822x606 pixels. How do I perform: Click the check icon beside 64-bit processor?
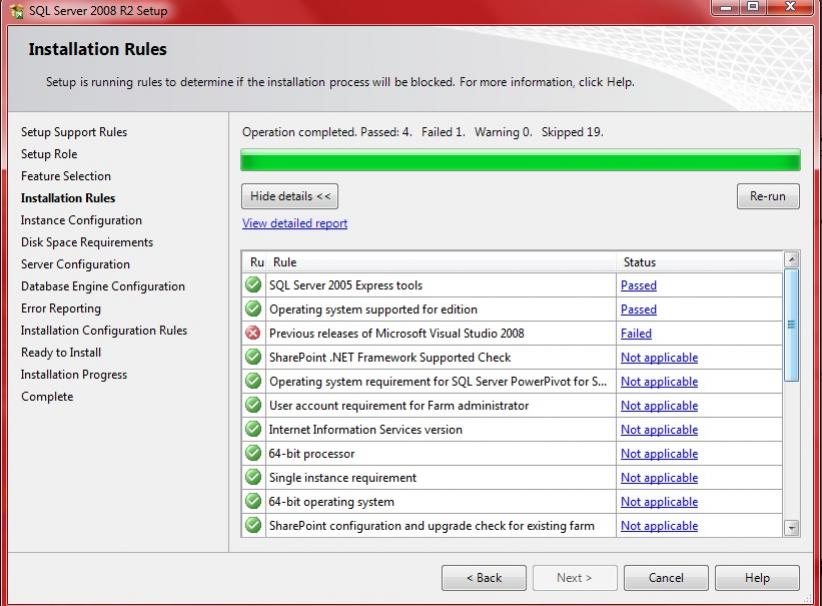[253, 453]
